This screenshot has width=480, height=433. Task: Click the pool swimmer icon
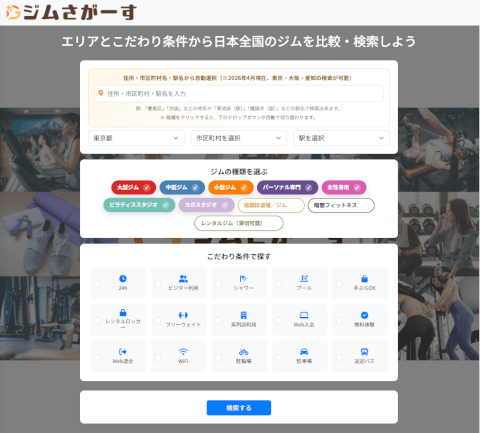(304, 278)
